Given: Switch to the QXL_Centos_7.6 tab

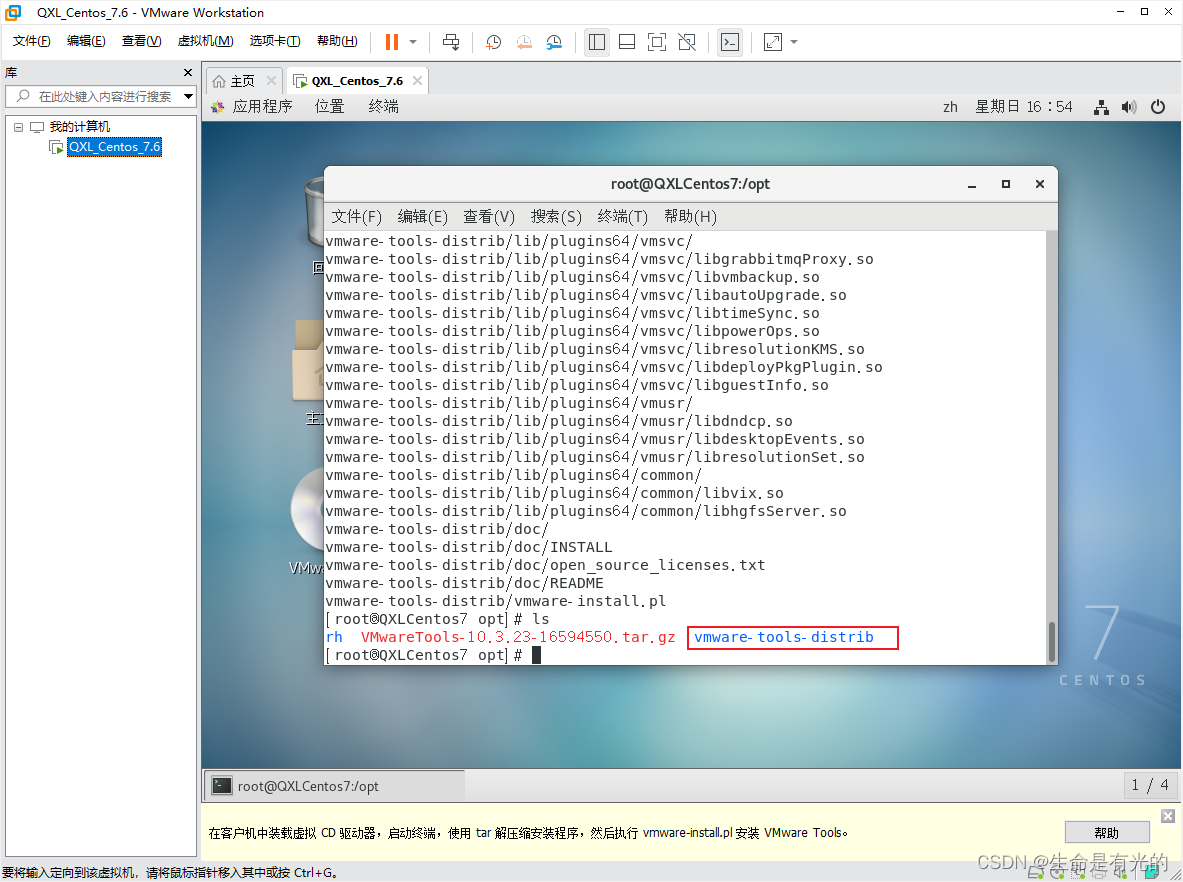Looking at the screenshot, I should click(357, 81).
